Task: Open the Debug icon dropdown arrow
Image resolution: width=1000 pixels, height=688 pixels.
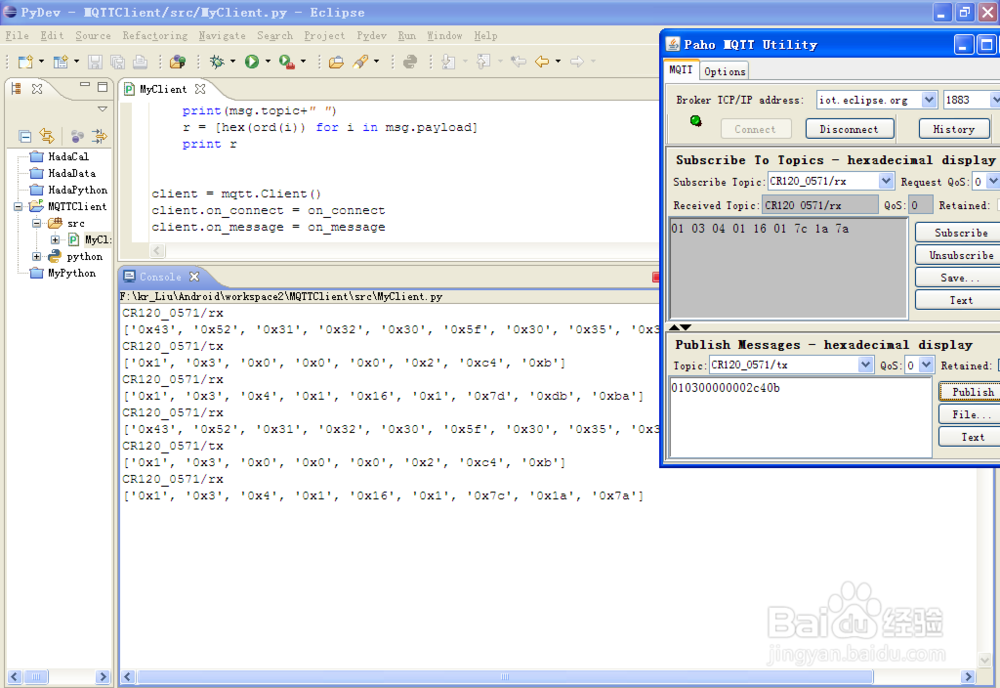Action: [x=233, y=61]
